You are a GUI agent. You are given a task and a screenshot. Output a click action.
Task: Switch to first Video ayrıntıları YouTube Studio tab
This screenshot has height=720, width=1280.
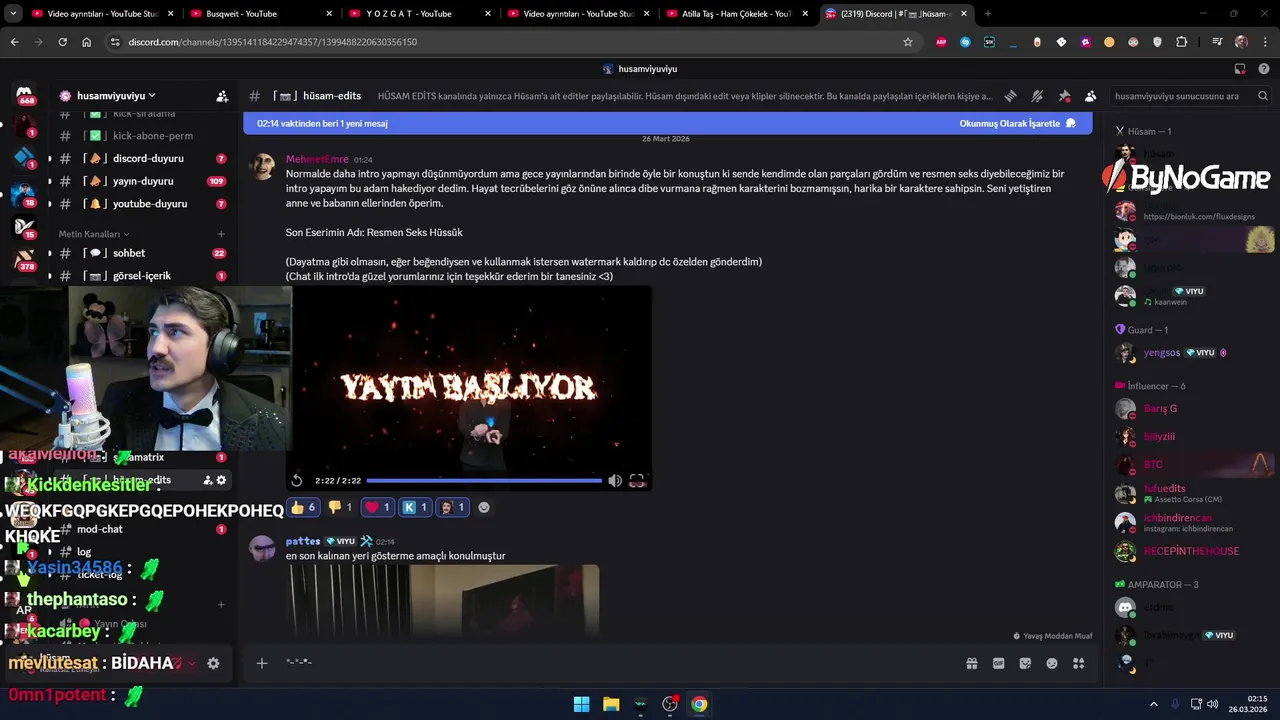(x=102, y=14)
